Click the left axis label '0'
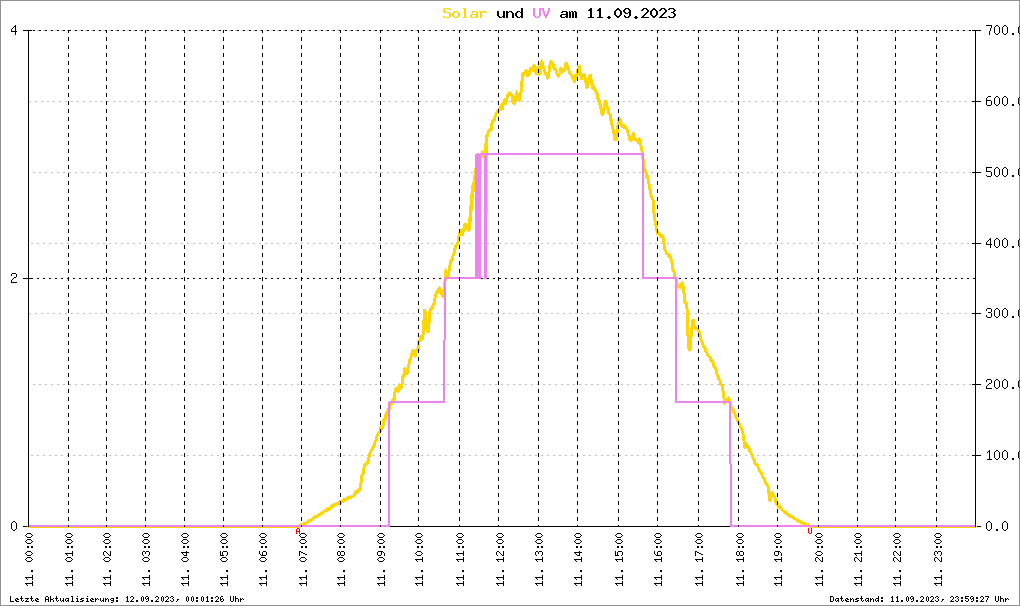Image resolution: width=1020 pixels, height=606 pixels. pyautogui.click(x=14, y=526)
